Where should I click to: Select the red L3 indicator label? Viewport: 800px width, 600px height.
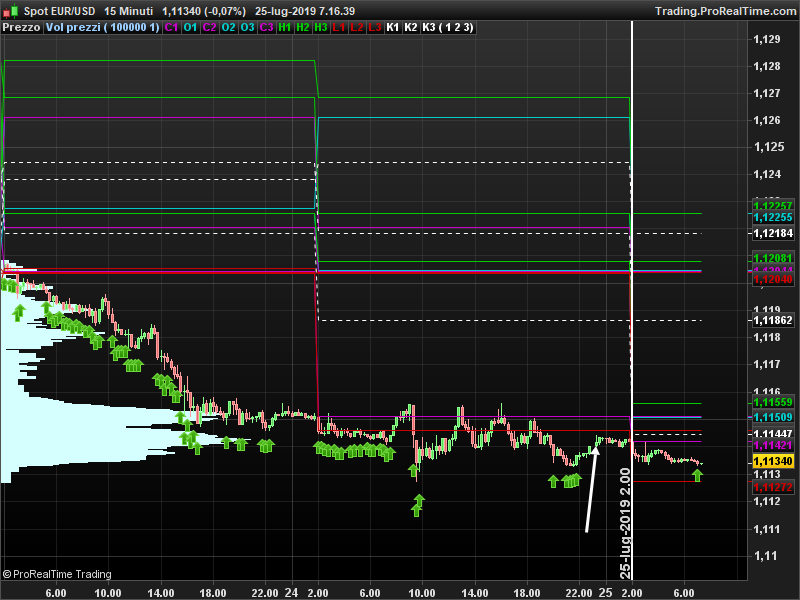coord(375,28)
